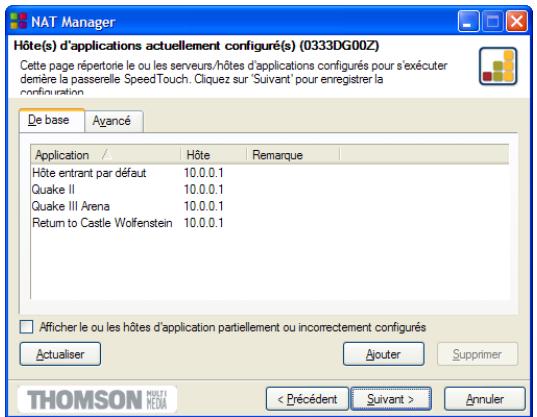Close the NAT Manager window
Viewport: 537px width, 417px height.
517,21
